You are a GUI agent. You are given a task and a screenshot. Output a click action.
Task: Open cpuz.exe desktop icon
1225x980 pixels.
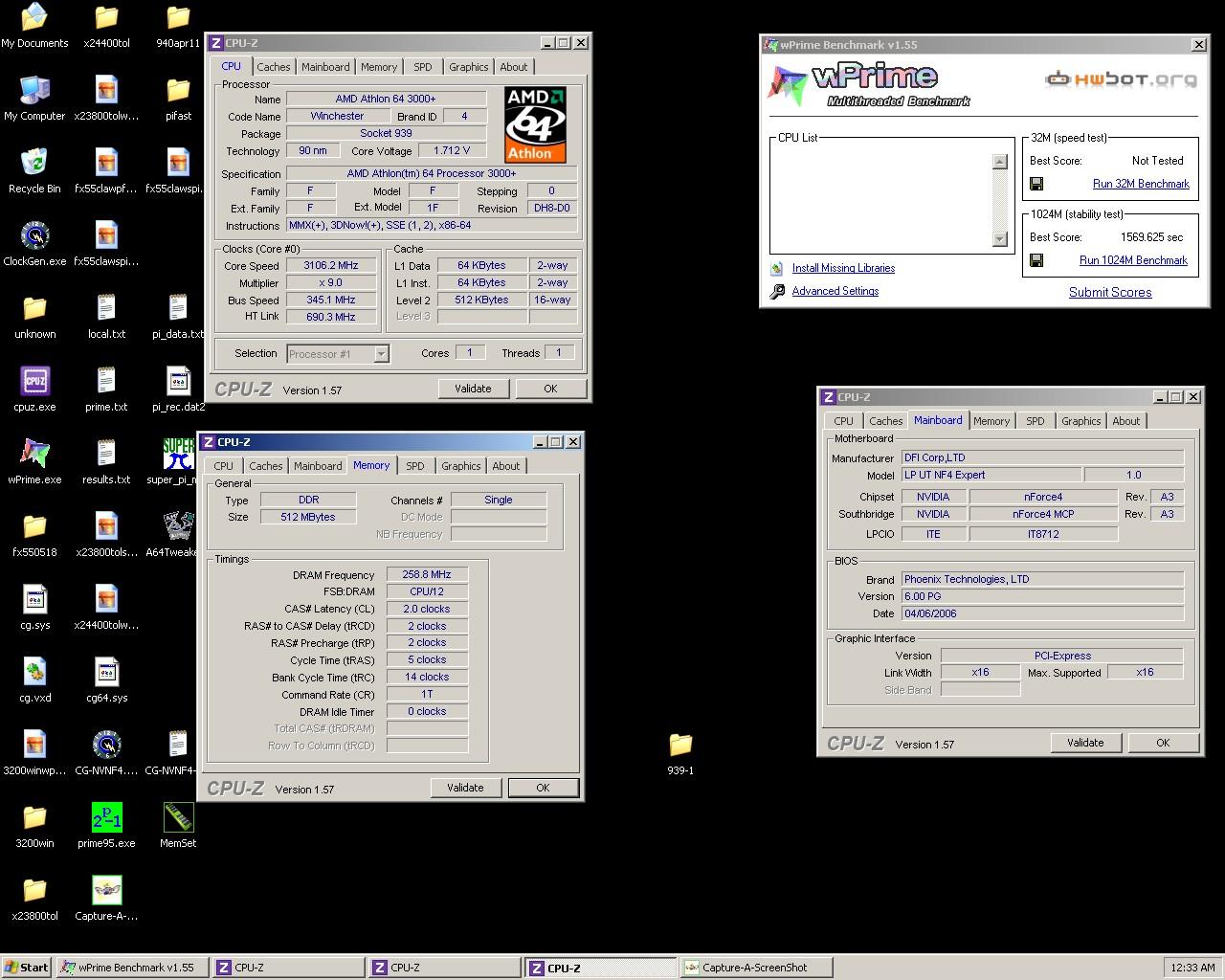click(x=34, y=381)
